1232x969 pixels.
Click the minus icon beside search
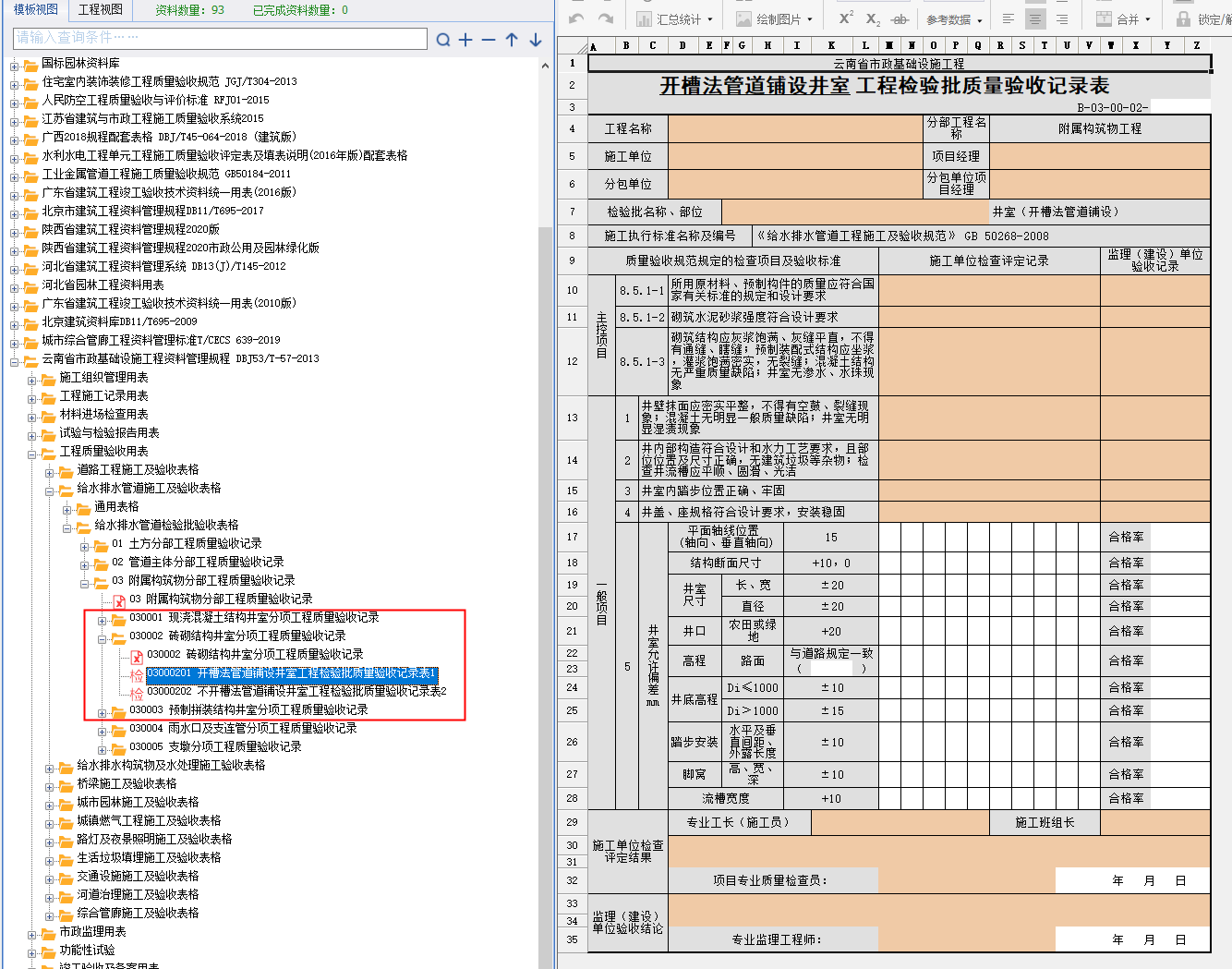pyautogui.click(x=489, y=40)
